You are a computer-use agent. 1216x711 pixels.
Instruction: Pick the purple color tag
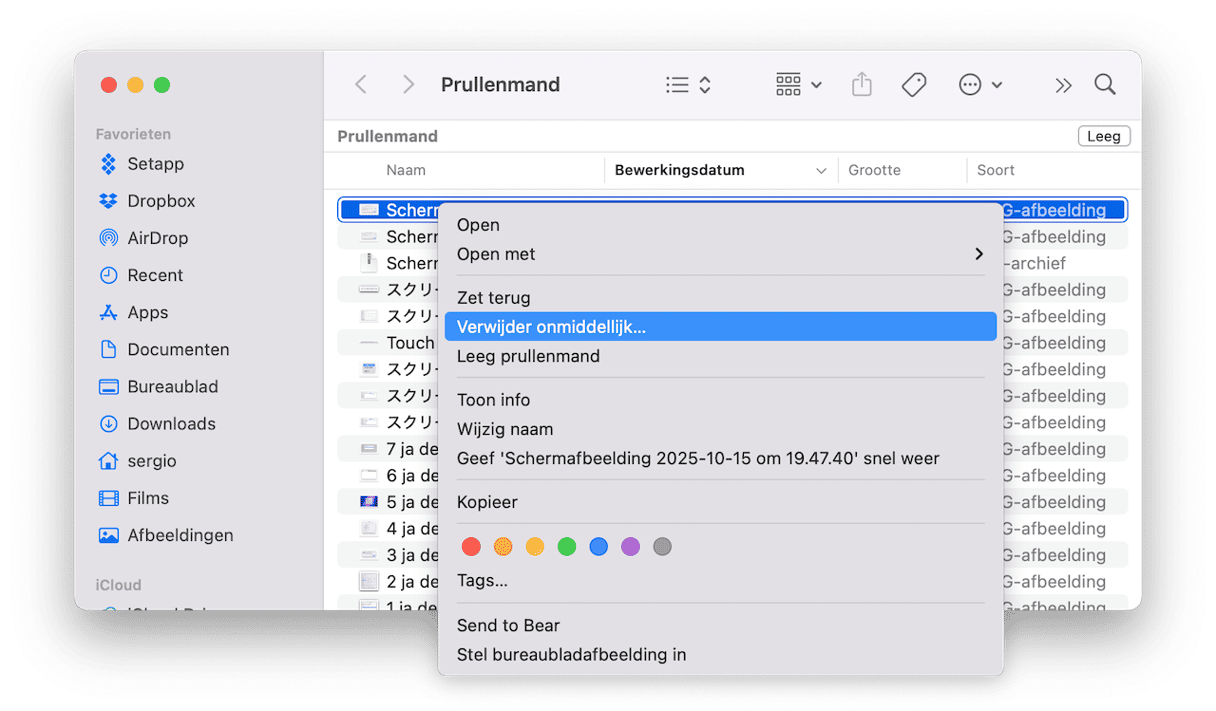pyautogui.click(x=630, y=547)
